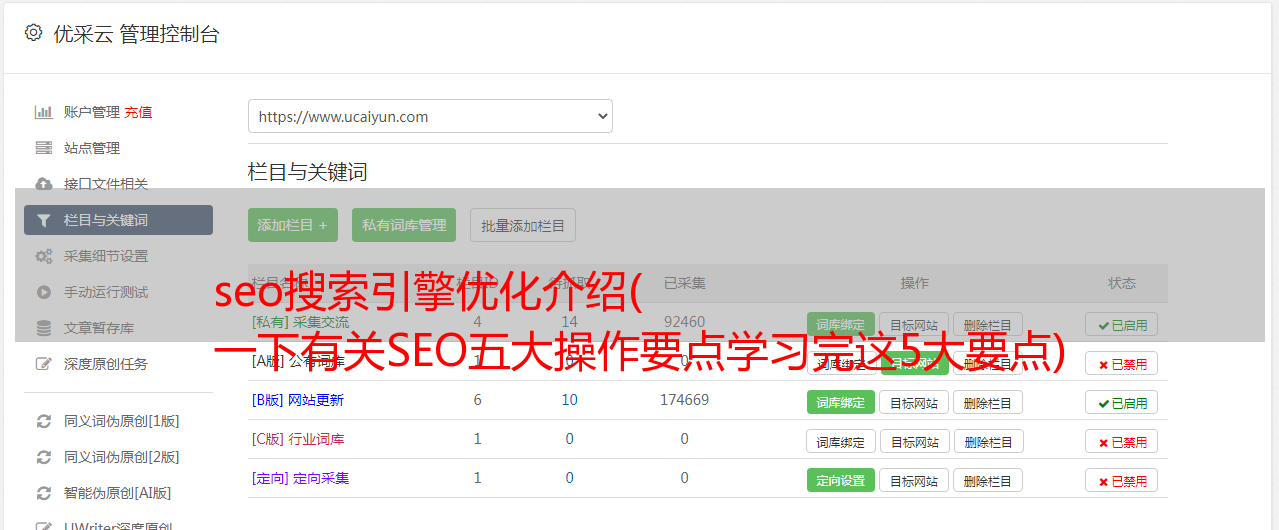Click 词库绑定 for the 行业词库 row

click(841, 441)
